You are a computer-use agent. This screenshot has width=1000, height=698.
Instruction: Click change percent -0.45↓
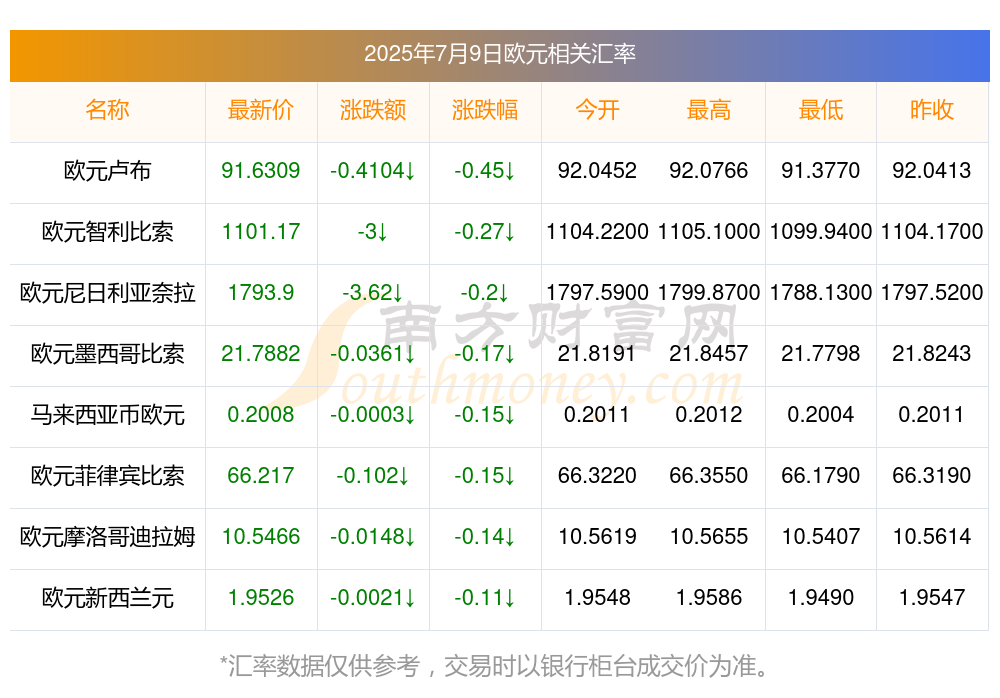[x=485, y=170]
